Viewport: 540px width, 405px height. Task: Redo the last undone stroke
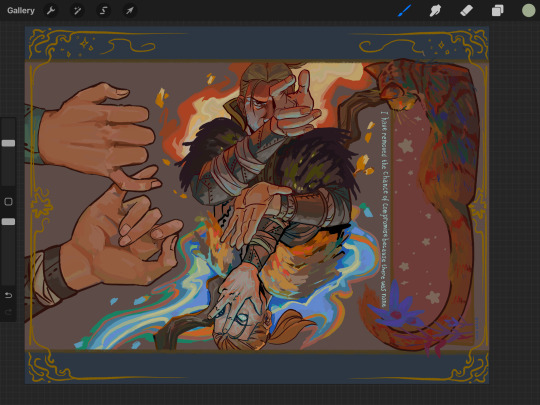(8, 312)
